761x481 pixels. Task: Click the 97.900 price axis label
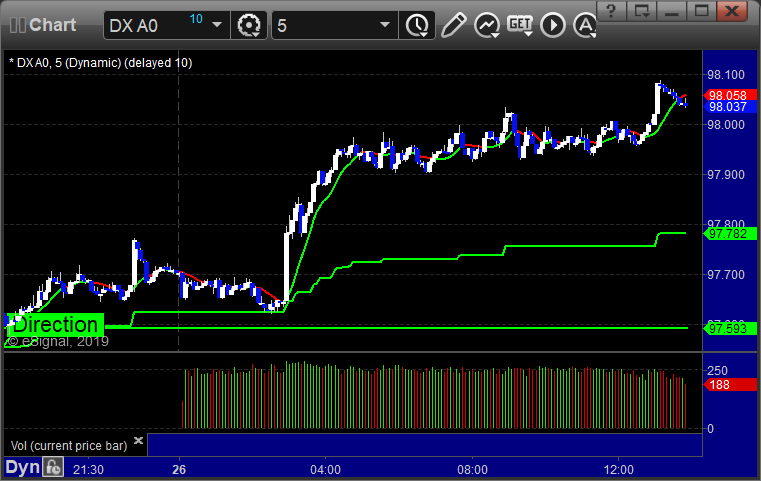click(726, 175)
